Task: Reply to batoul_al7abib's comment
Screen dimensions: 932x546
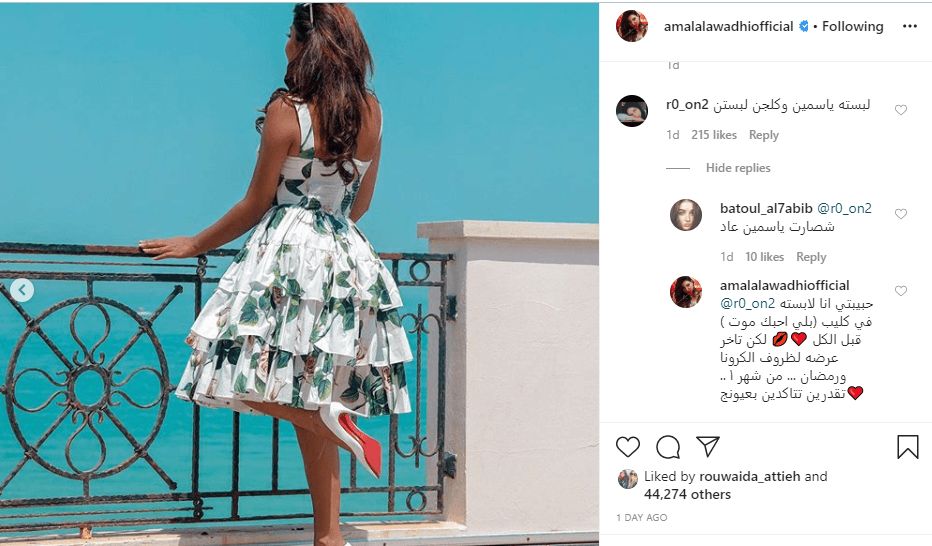Action: point(811,257)
